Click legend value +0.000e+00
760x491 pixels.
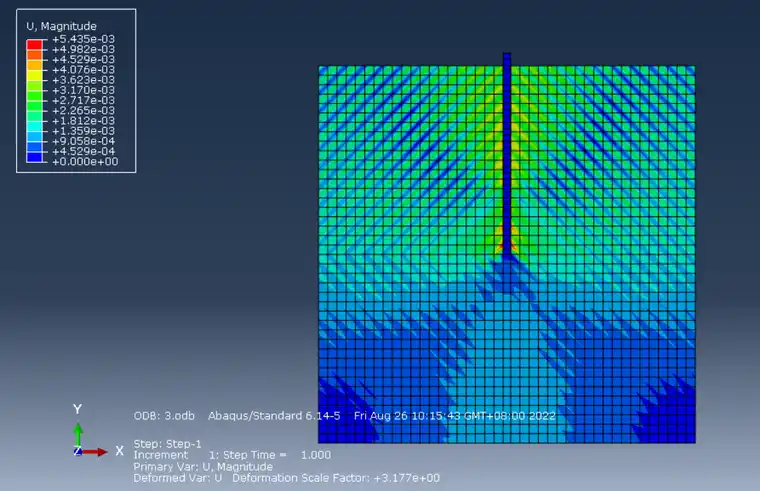[x=85, y=161]
